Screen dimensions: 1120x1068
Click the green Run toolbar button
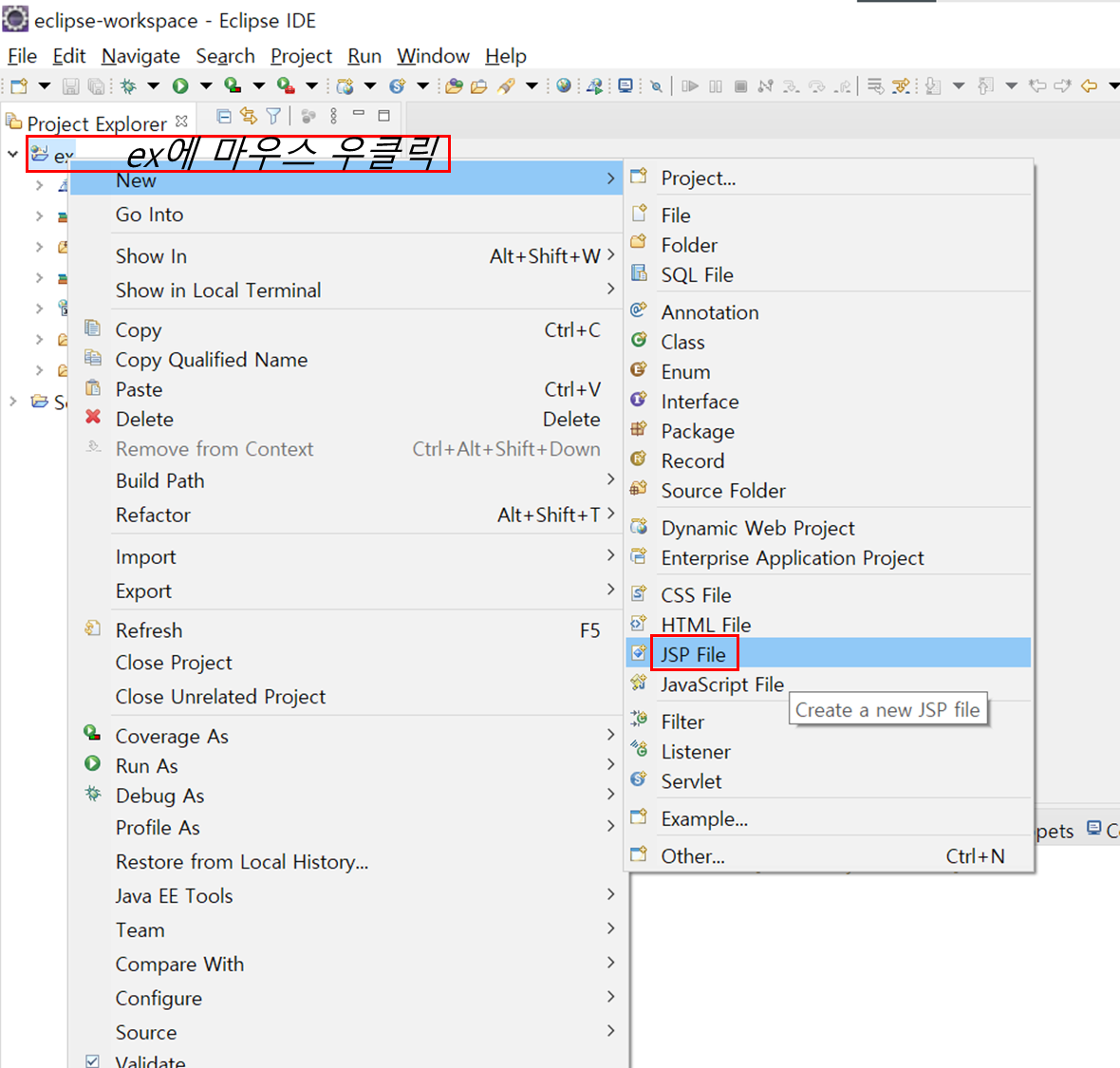(180, 86)
